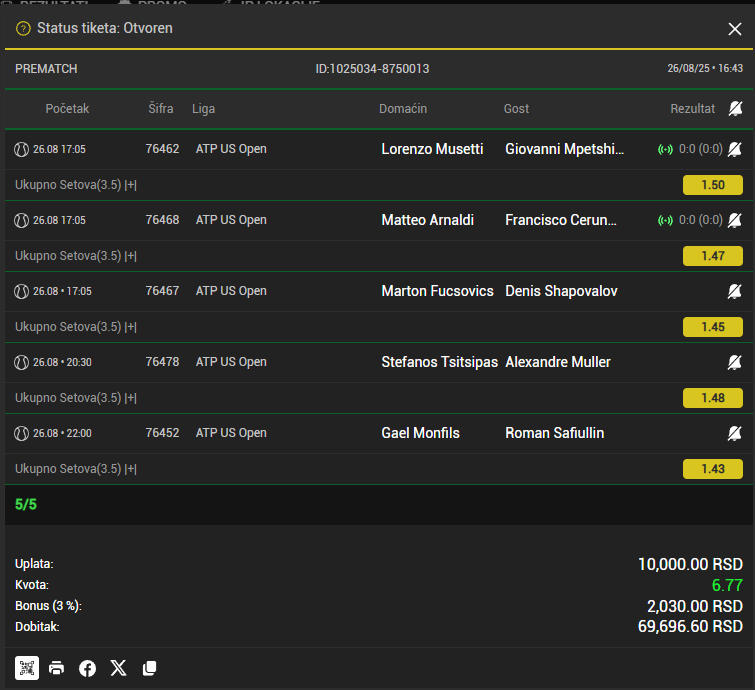The width and height of the screenshot is (755, 690).
Task: Click the Gost column header
Action: click(516, 109)
